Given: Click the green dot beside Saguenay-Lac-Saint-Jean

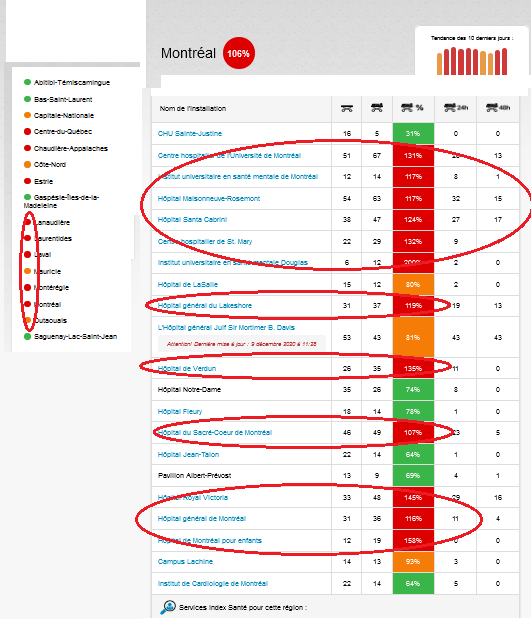Looking at the screenshot, I should (27, 336).
